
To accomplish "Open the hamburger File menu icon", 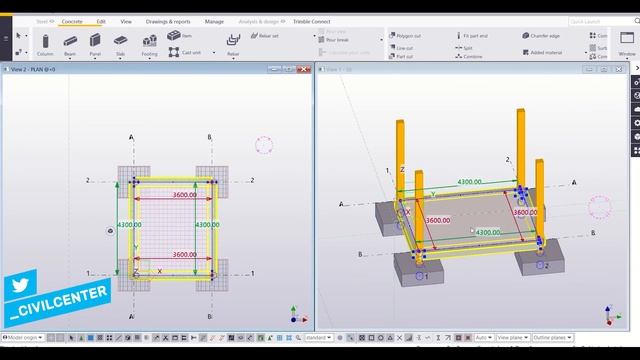I will (x=6, y=38).
